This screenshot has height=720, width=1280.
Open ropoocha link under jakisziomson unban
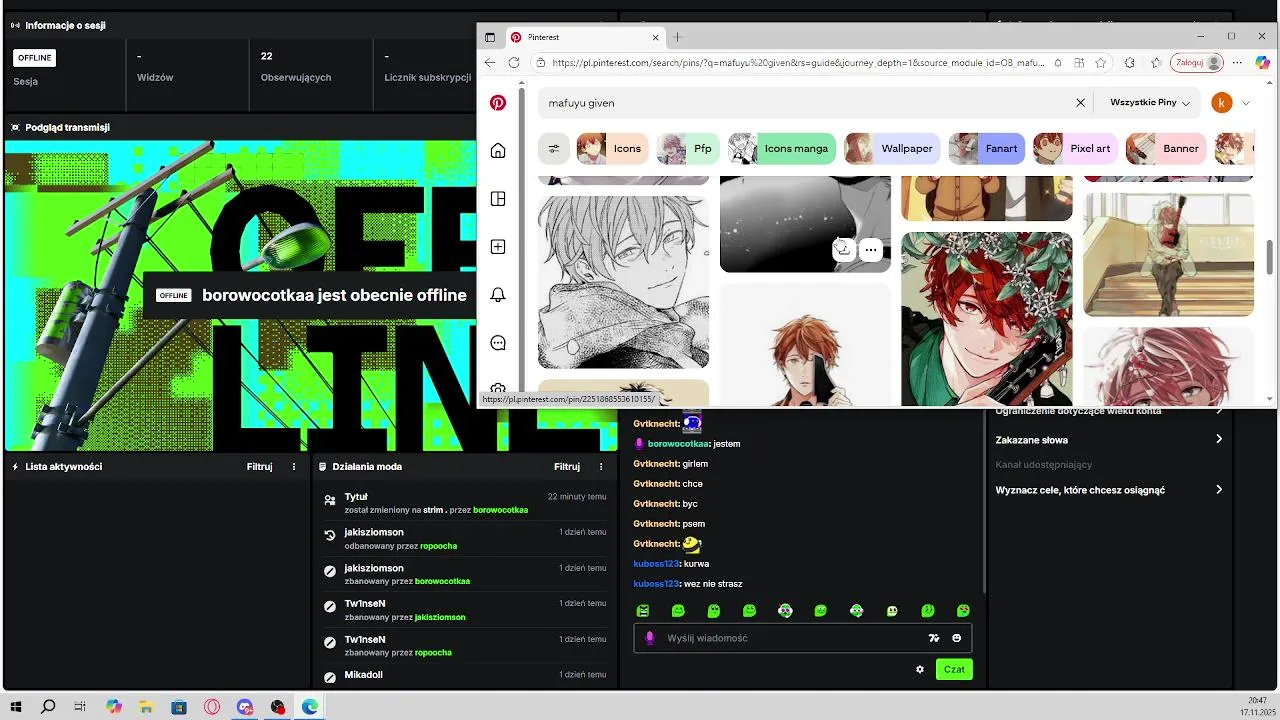(x=438, y=546)
